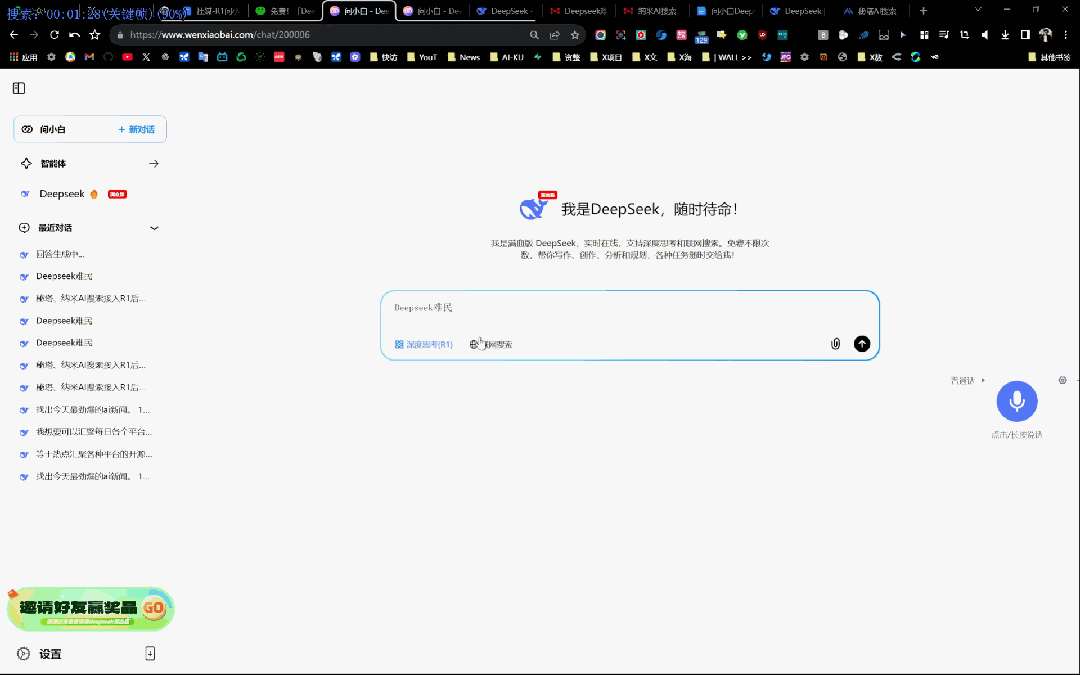Open a new browser tab
Image resolution: width=1080 pixels, height=675 pixels.
click(x=924, y=11)
